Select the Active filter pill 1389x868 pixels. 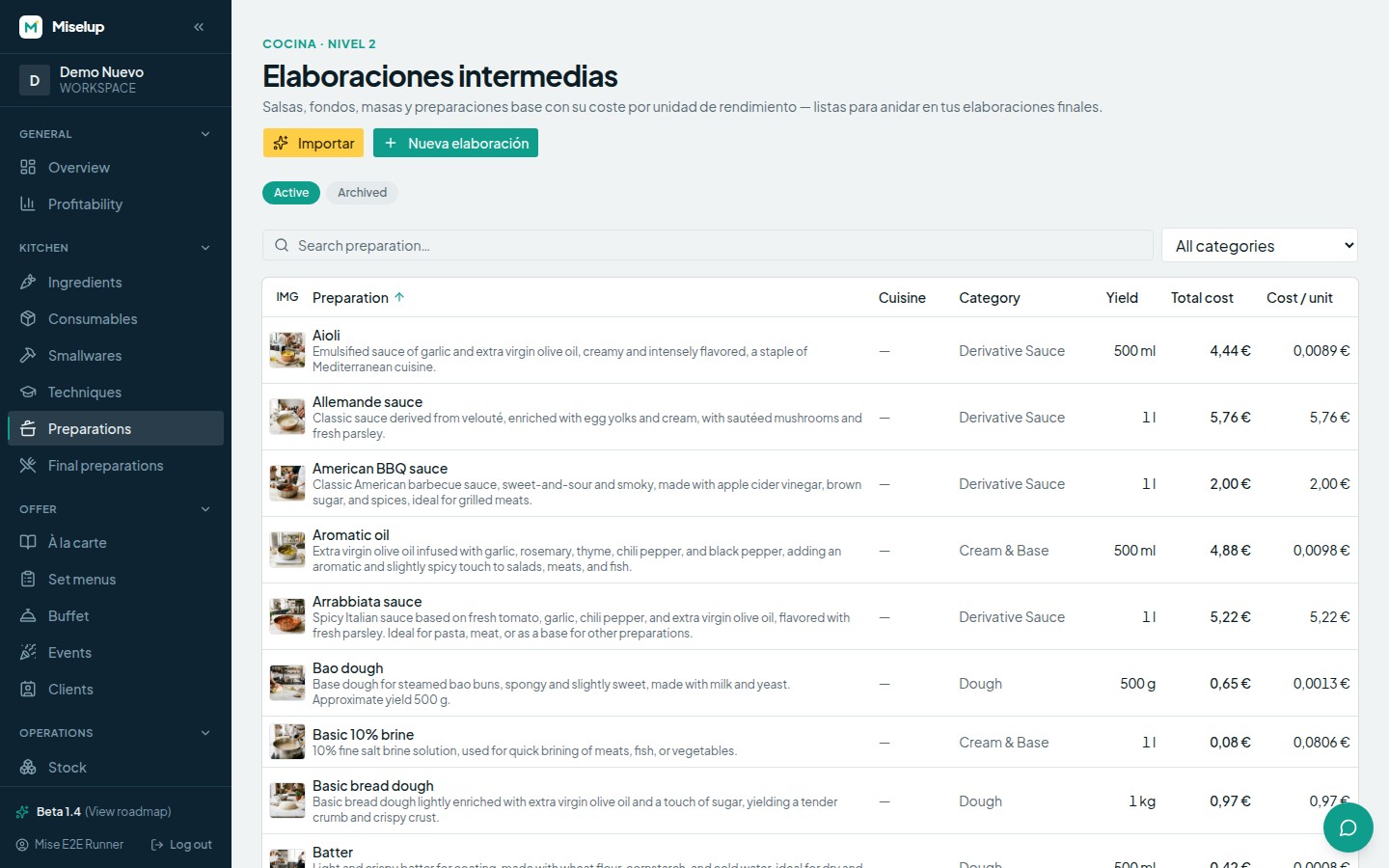pos(291,193)
